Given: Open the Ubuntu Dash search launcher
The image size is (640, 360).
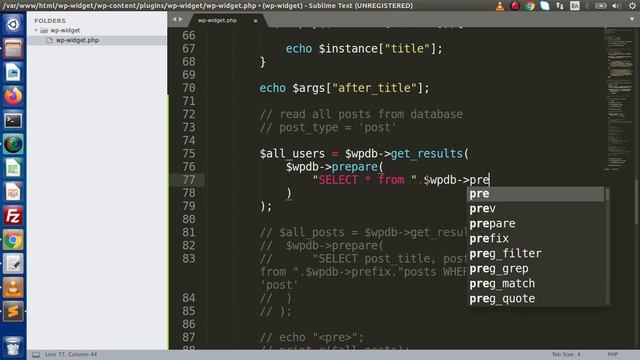Looking at the screenshot, I should 13,24.
